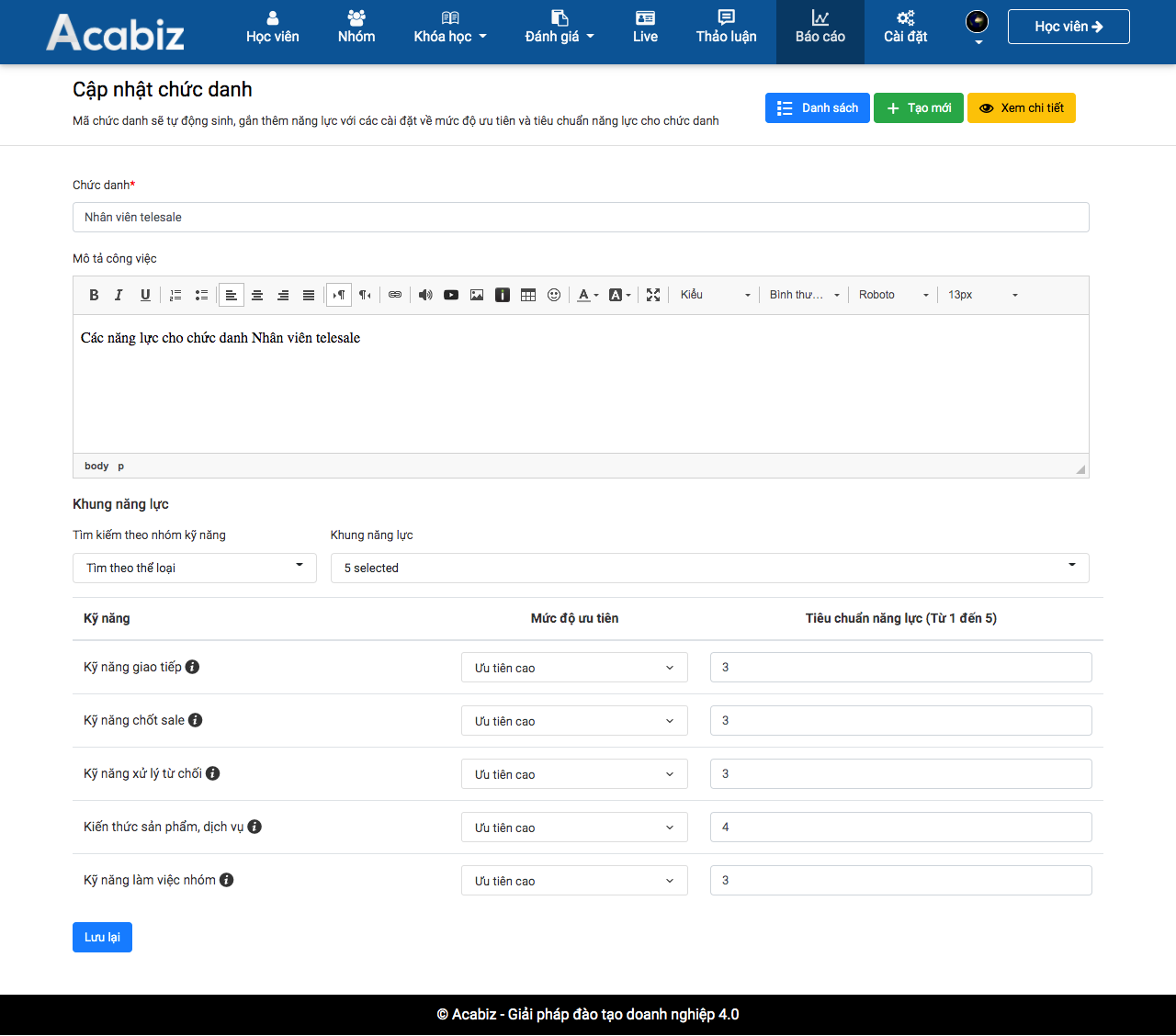The width and height of the screenshot is (1176, 1036).
Task: Click info icon next to Kiến thức sản phẩm
Action: click(254, 827)
